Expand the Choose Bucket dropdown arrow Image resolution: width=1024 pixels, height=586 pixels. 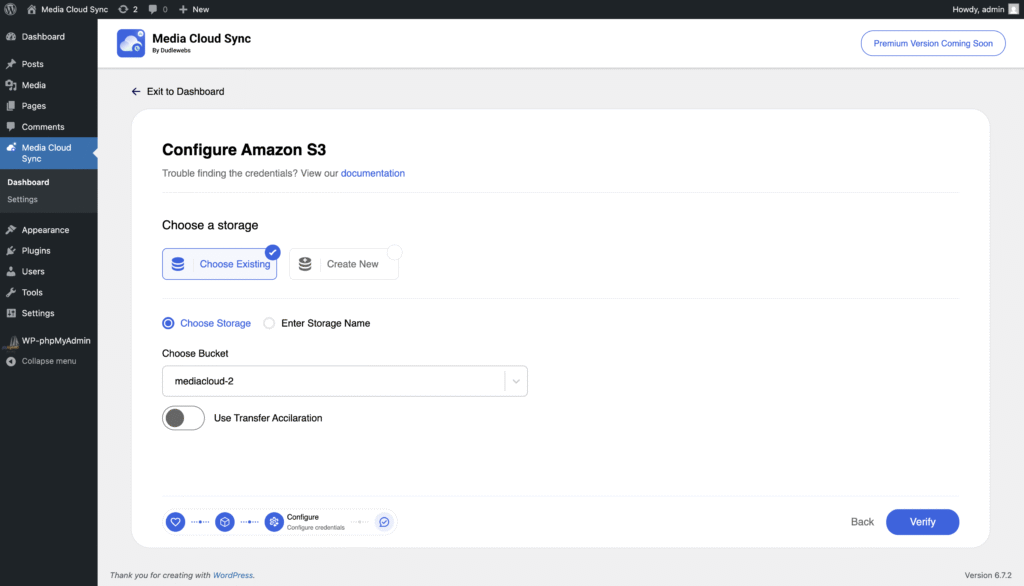[515, 381]
